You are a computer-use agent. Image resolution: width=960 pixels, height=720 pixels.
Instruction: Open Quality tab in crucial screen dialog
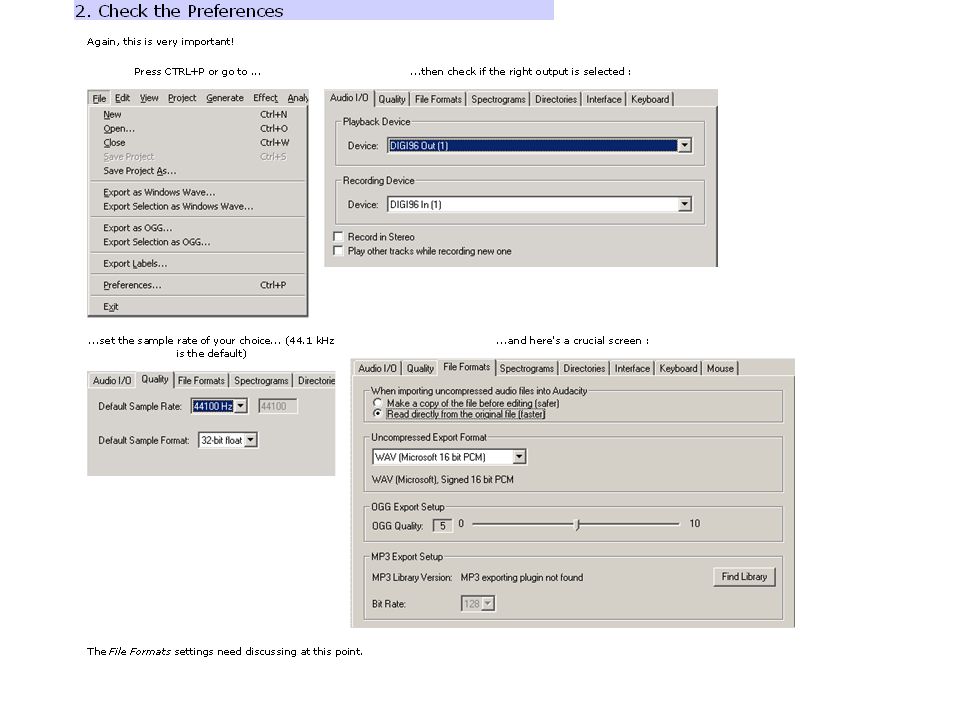point(420,369)
